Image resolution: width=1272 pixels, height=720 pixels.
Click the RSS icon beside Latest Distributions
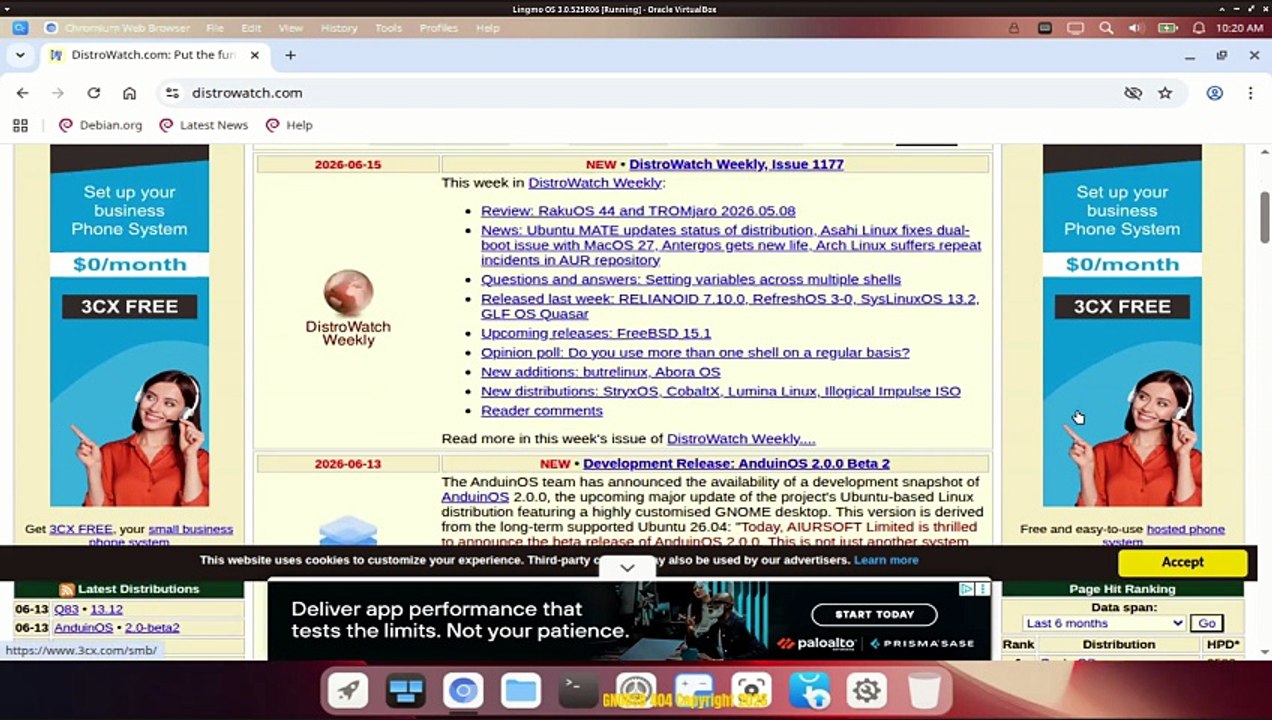click(67, 590)
